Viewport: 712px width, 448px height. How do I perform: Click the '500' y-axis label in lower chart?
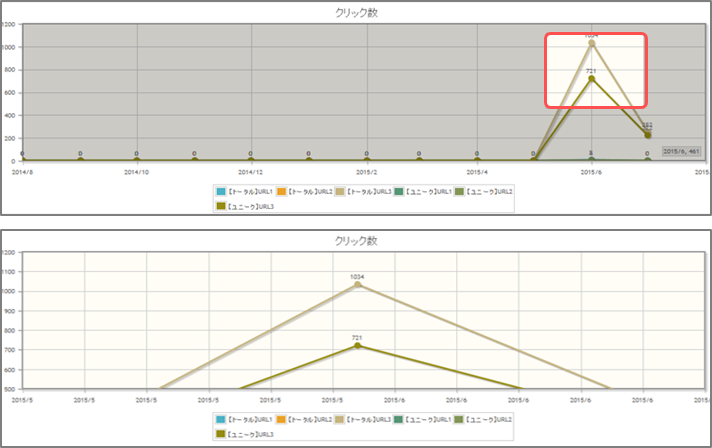pyautogui.click(x=10, y=389)
